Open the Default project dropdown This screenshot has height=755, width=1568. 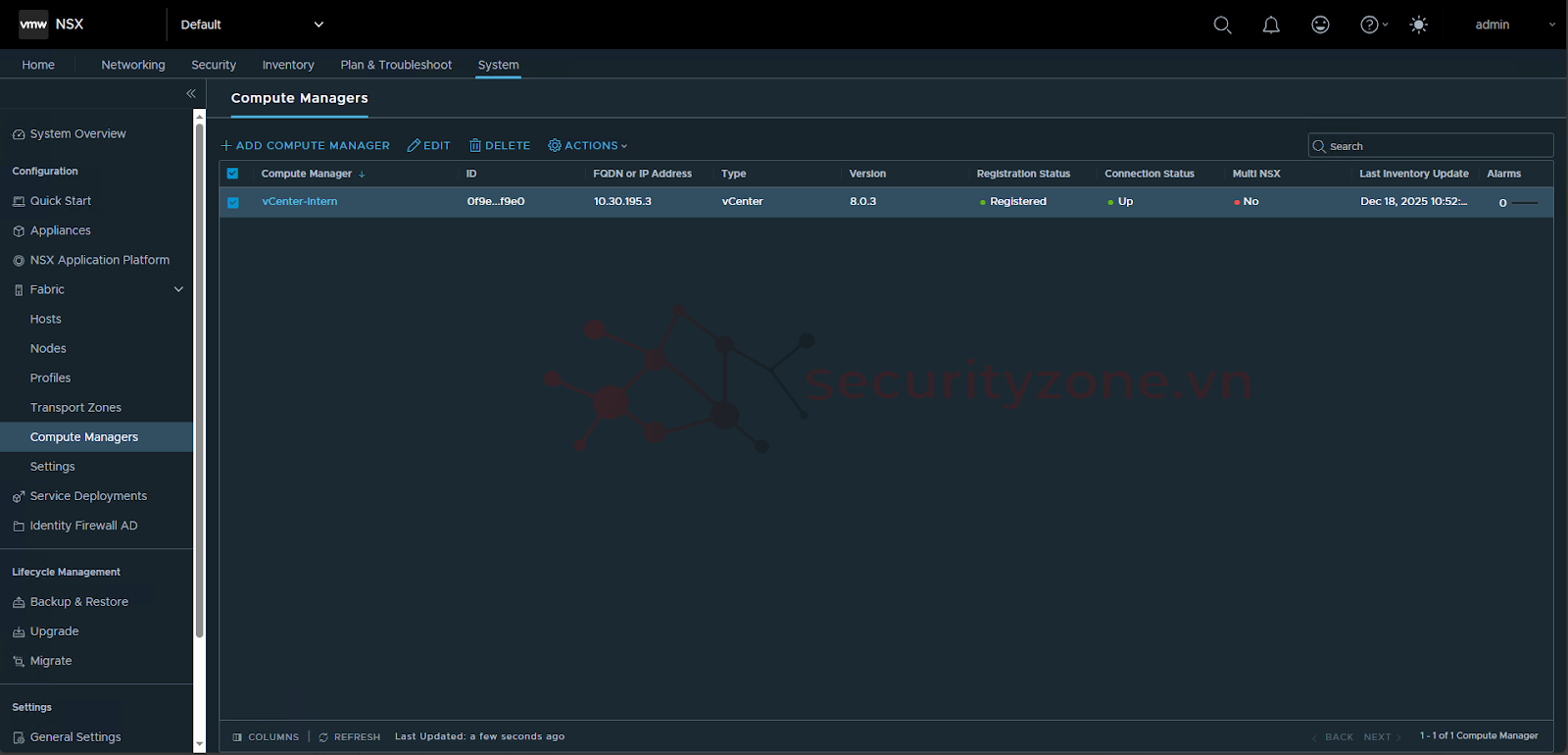click(x=252, y=25)
